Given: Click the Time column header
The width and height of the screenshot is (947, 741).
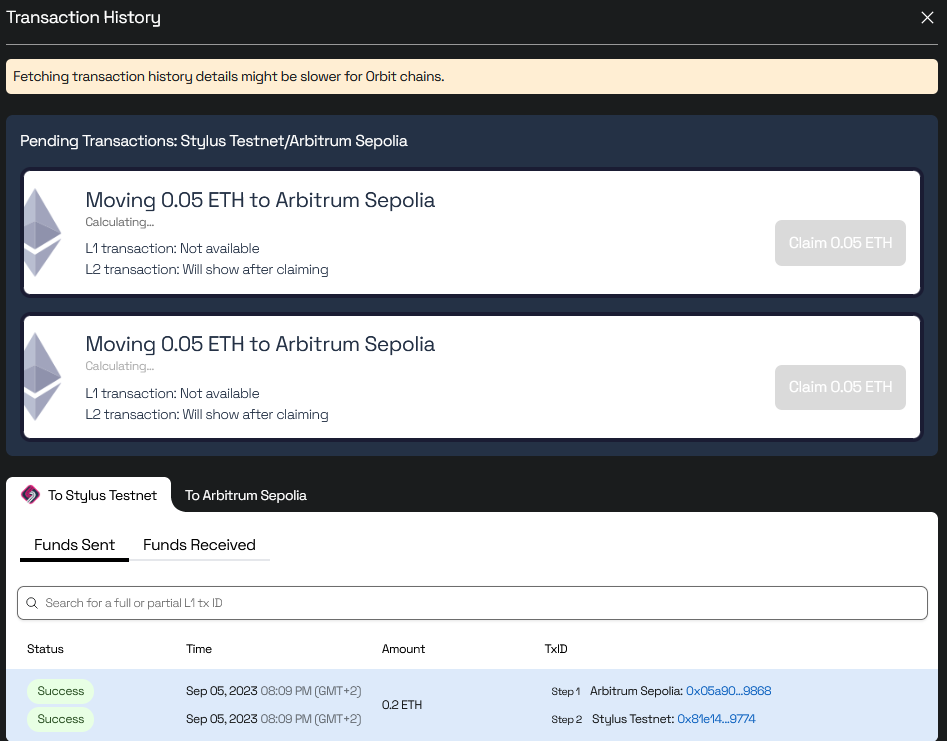Looking at the screenshot, I should tap(199, 649).
